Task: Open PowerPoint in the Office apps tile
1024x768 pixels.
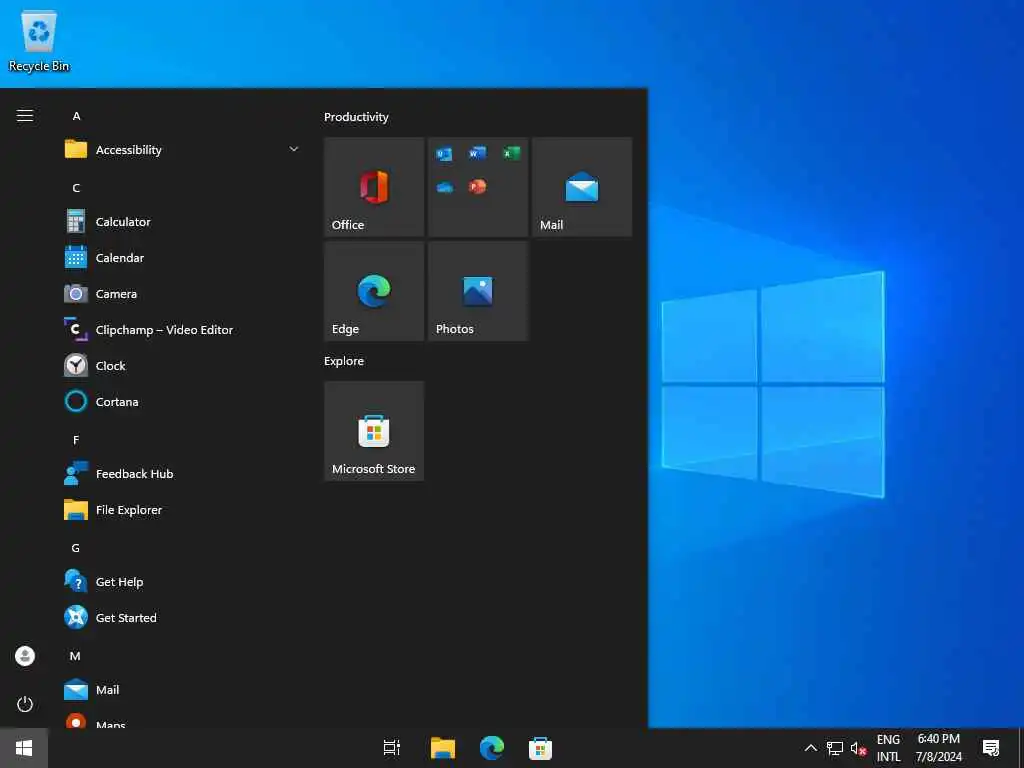Action: click(x=477, y=187)
